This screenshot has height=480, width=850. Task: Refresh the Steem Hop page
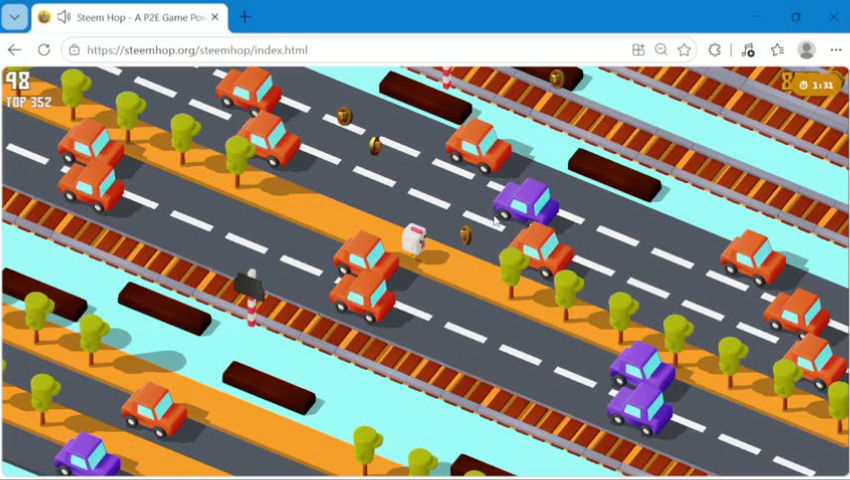tap(44, 50)
